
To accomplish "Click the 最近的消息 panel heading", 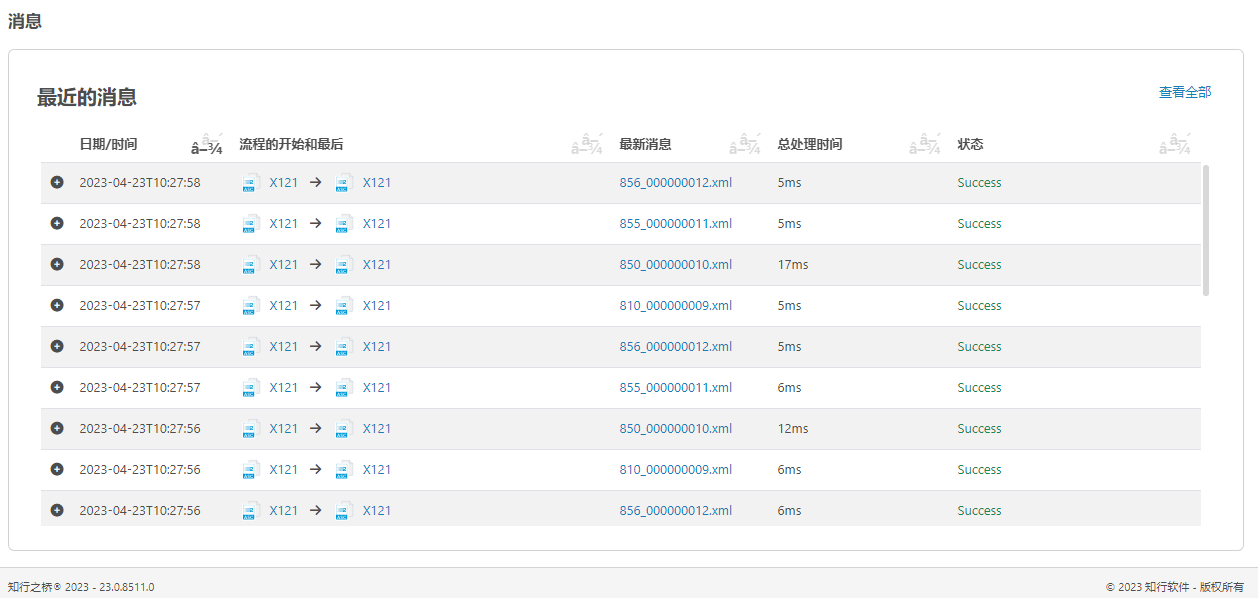I will [87, 97].
